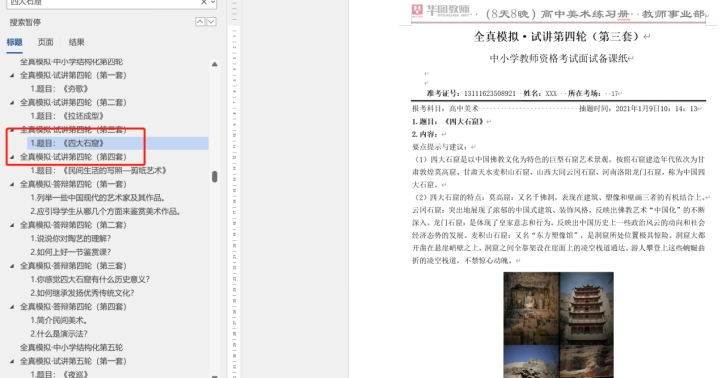Open heading 2.如何上好一节鉴赏课?
The height and width of the screenshot is (378, 727).
(70, 252)
